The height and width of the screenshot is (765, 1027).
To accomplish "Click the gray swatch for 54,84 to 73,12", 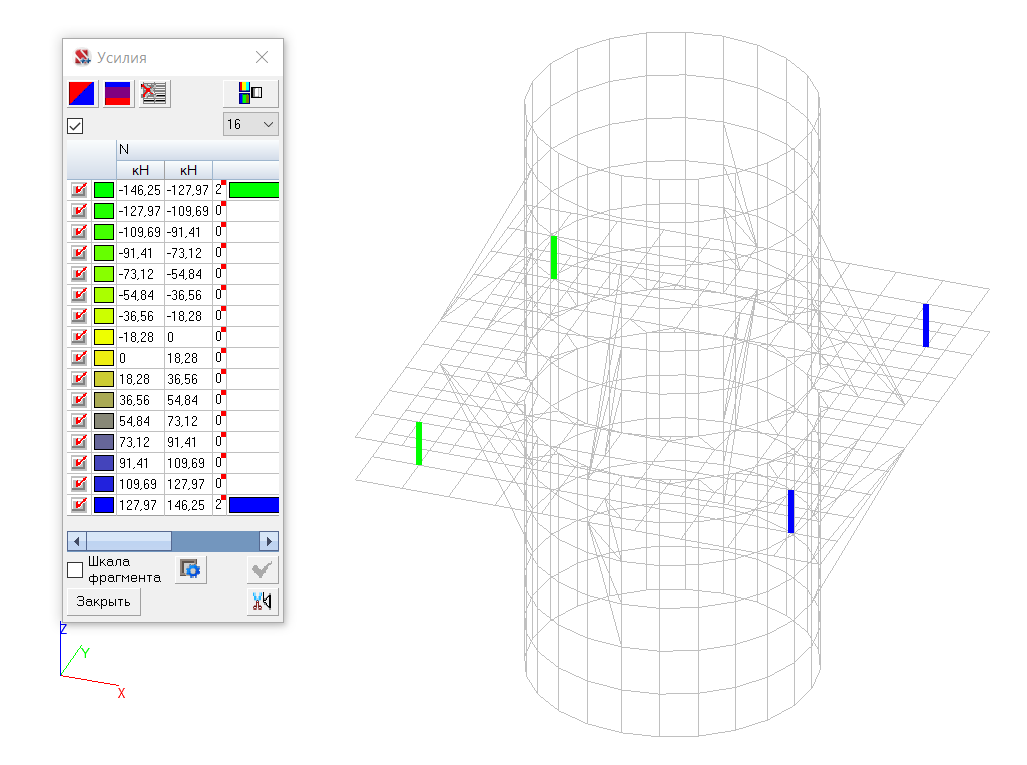I will pyautogui.click(x=104, y=420).
